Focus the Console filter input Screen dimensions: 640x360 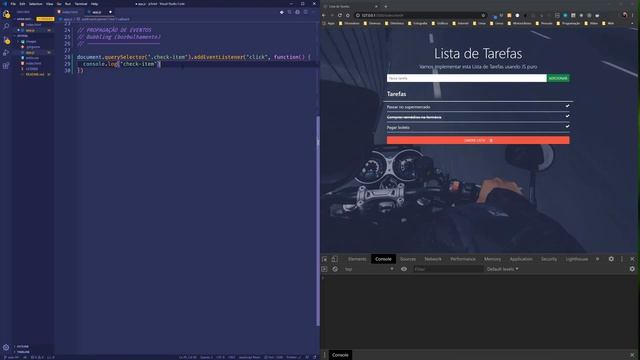click(x=448, y=269)
